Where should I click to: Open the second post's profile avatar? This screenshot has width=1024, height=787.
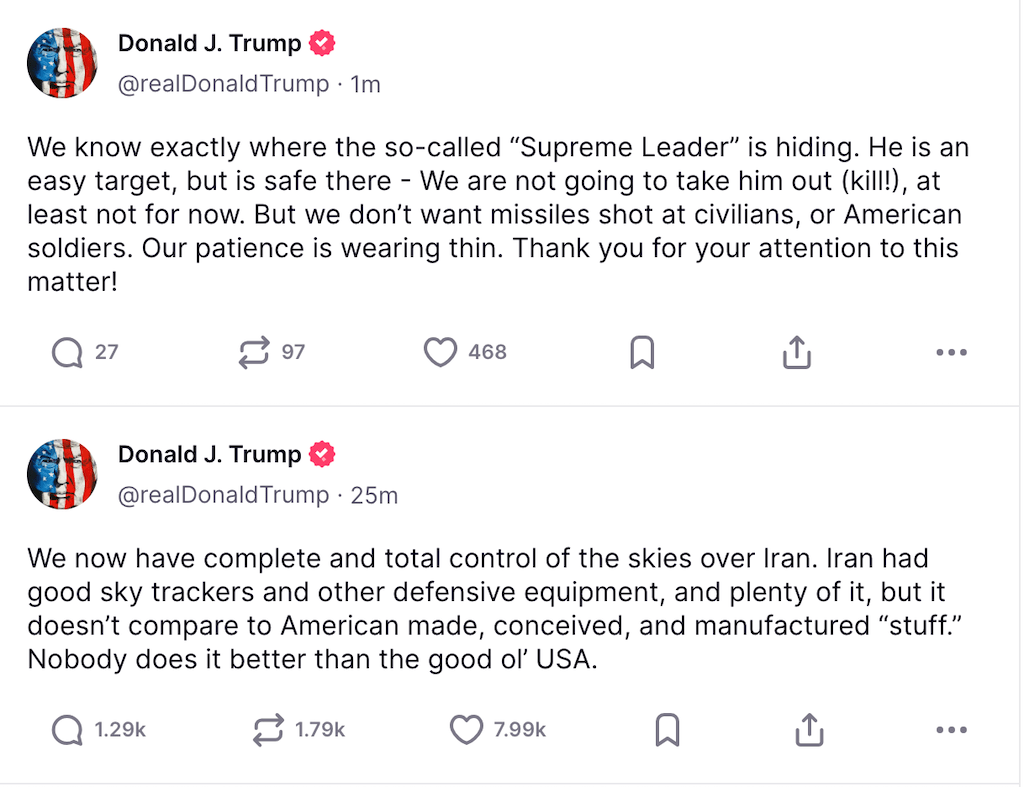click(62, 474)
